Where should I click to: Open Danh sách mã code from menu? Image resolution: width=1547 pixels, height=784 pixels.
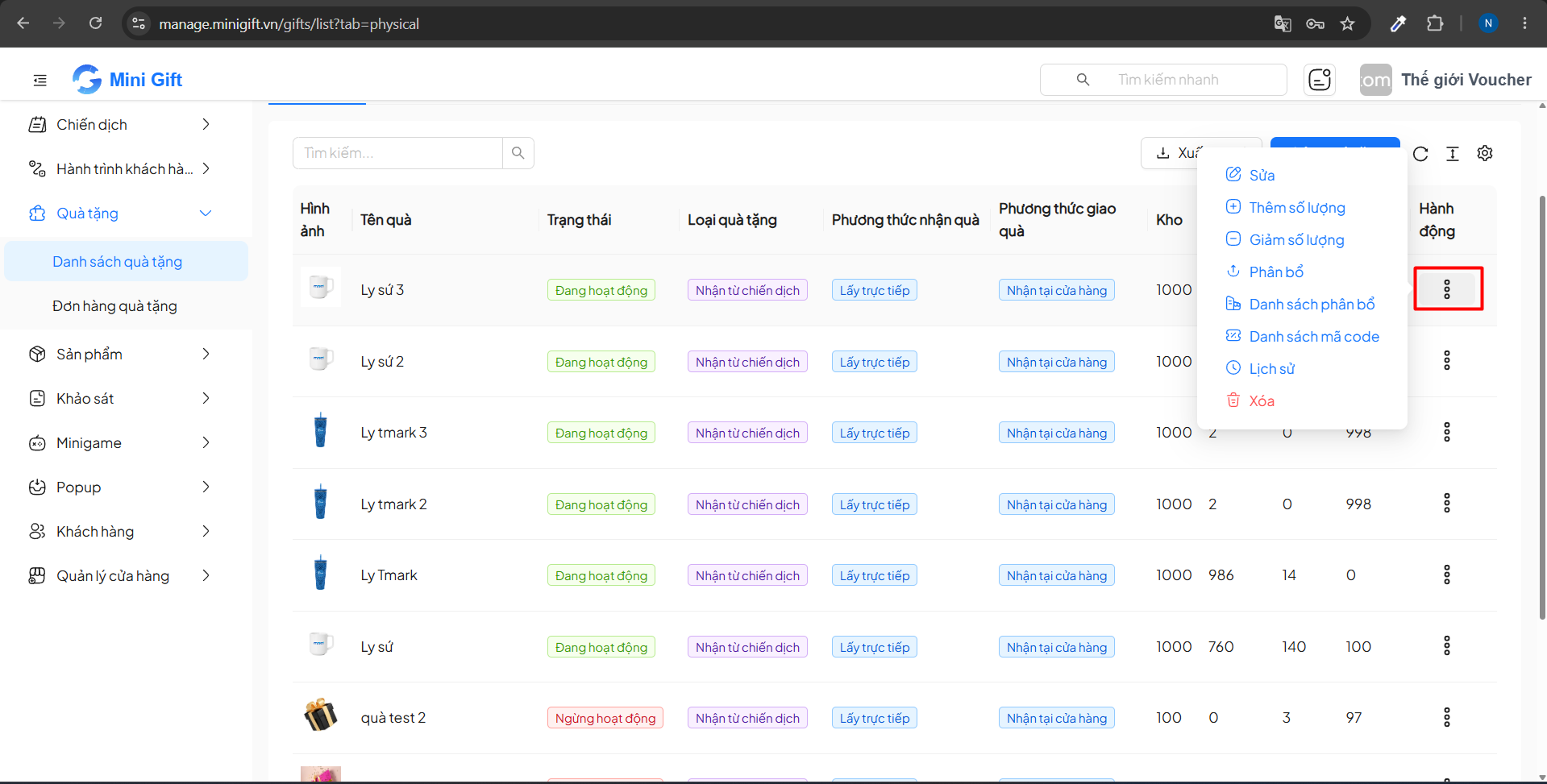click(x=1302, y=336)
